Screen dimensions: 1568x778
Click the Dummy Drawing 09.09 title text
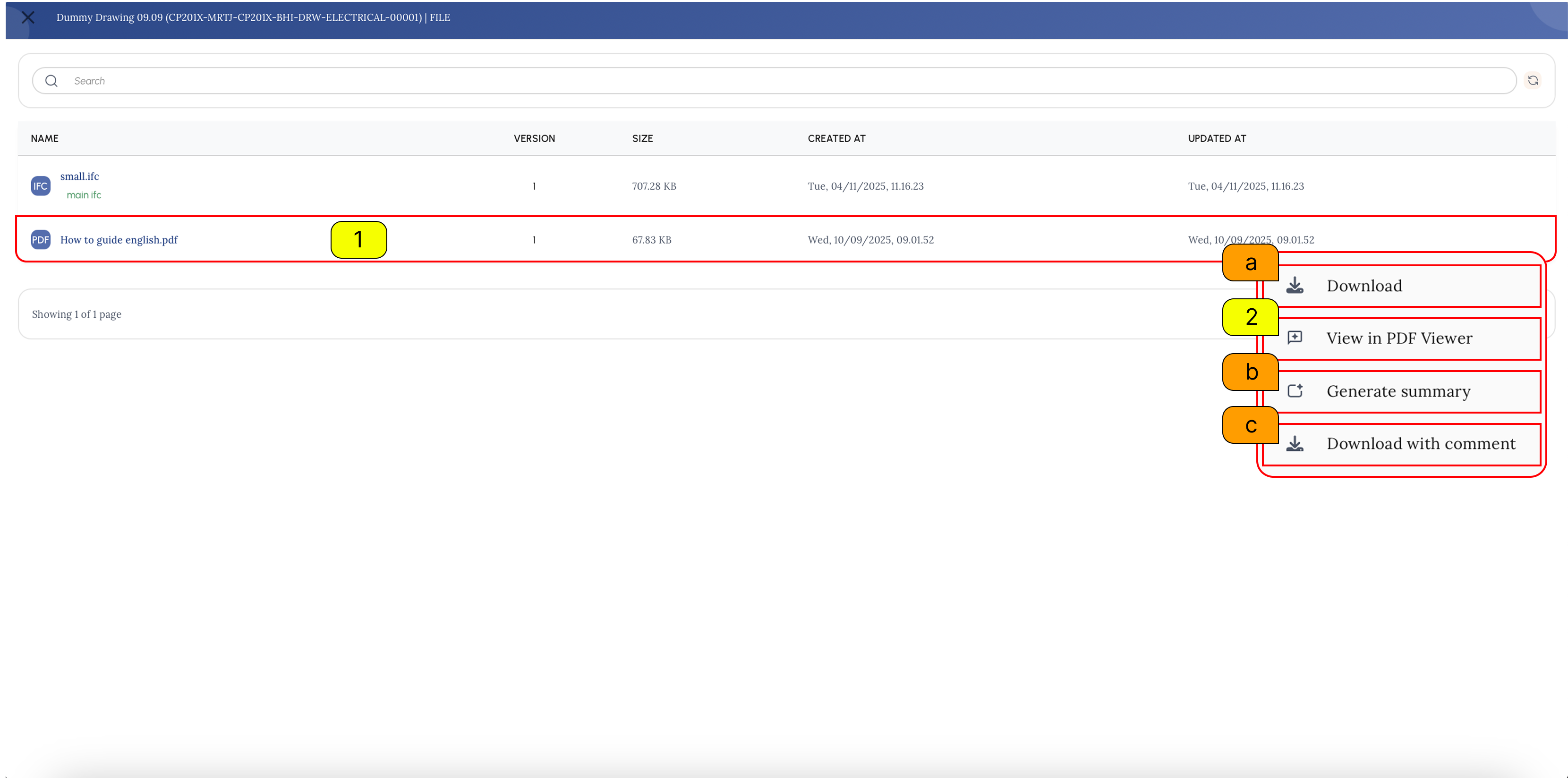coord(253,17)
